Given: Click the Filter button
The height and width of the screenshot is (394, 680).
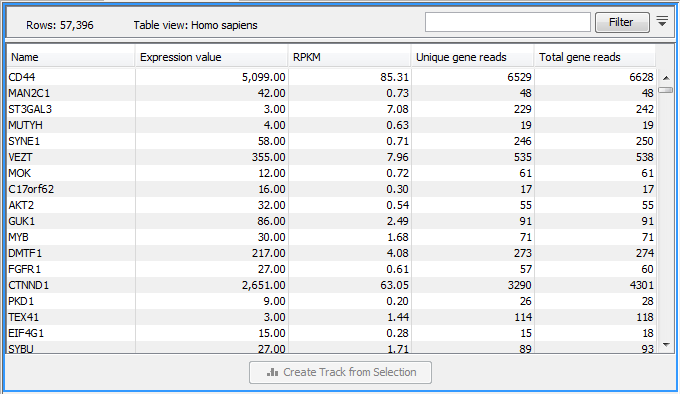Looking at the screenshot, I should click(622, 22).
